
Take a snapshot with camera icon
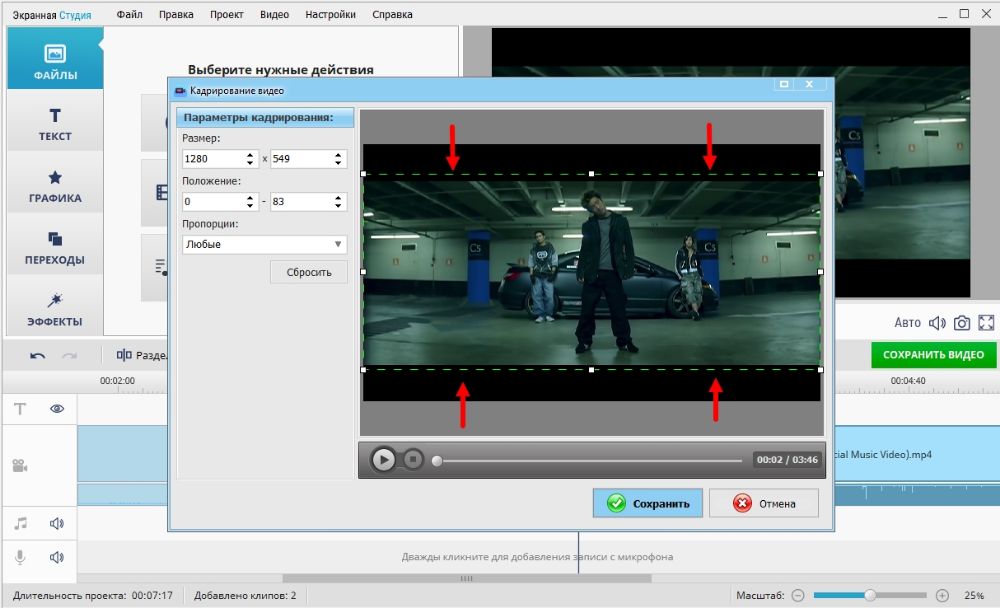[x=962, y=323]
